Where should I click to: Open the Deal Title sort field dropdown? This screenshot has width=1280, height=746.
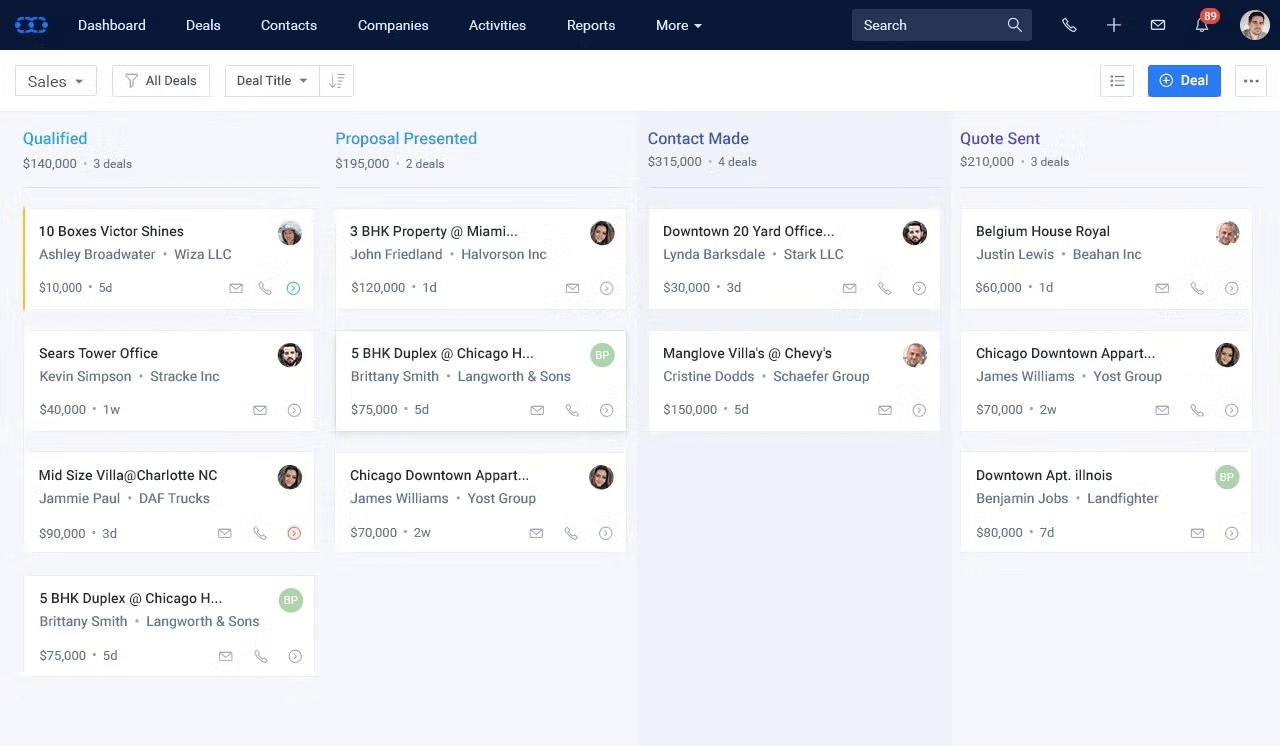pyautogui.click(x=270, y=80)
